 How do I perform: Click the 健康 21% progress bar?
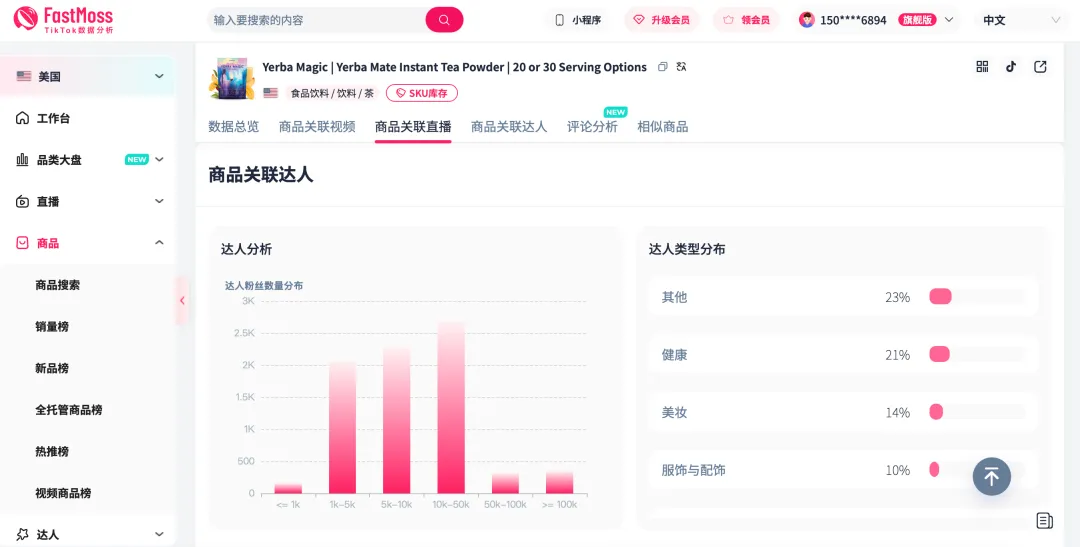977,354
